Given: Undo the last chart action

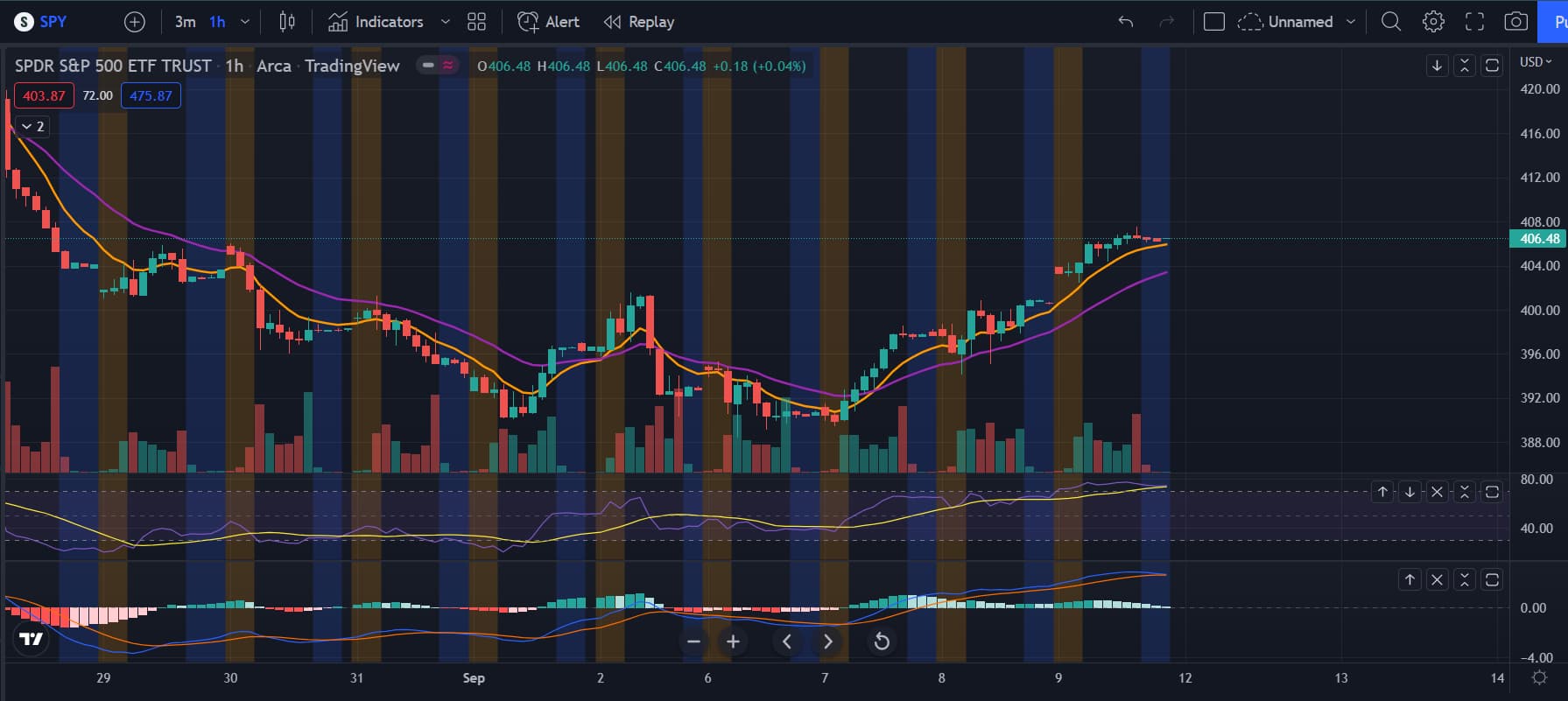Looking at the screenshot, I should (x=1126, y=22).
